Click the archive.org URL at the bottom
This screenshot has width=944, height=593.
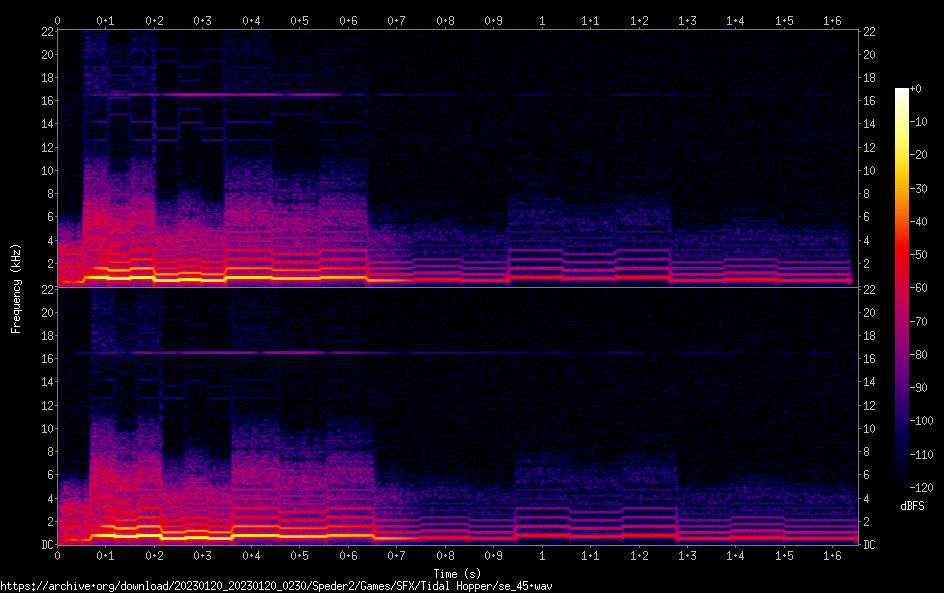pyautogui.click(x=276, y=585)
